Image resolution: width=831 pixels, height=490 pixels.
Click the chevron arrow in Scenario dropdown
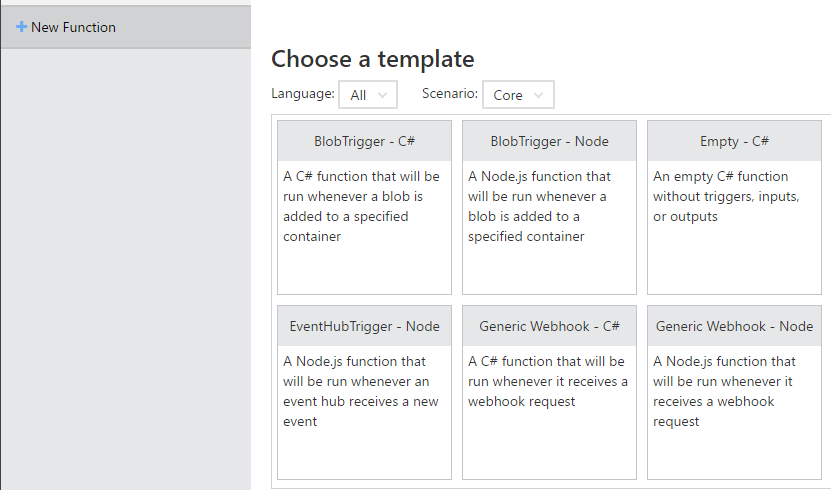tap(538, 95)
